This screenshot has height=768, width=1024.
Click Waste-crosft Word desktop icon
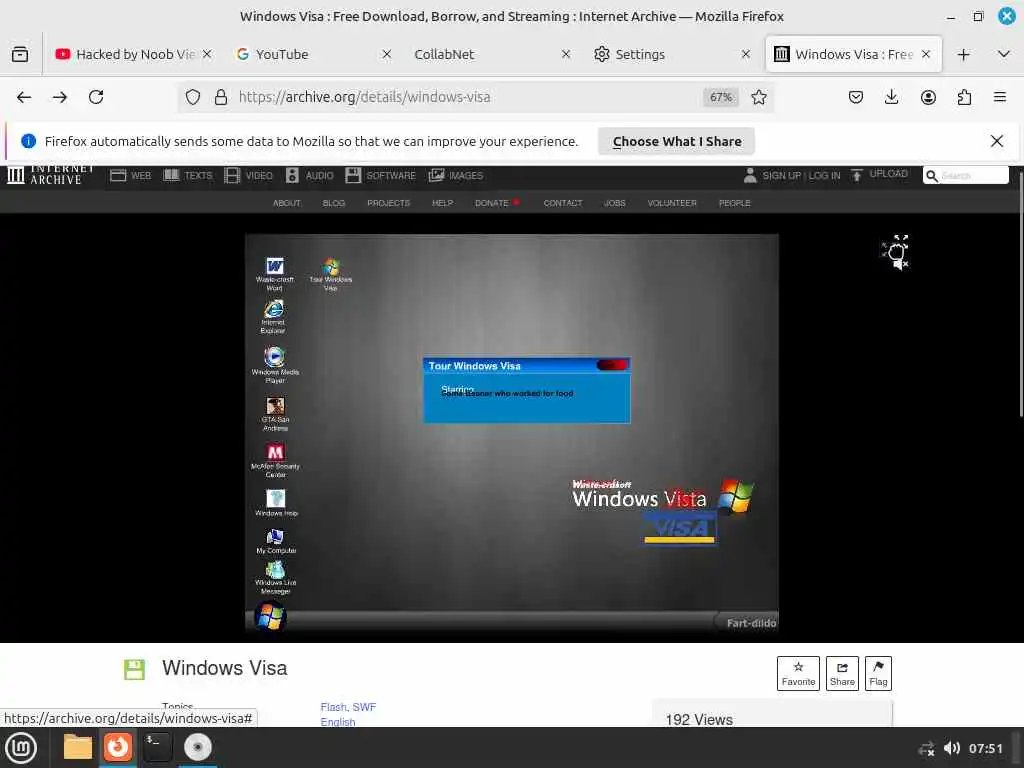pos(275,274)
